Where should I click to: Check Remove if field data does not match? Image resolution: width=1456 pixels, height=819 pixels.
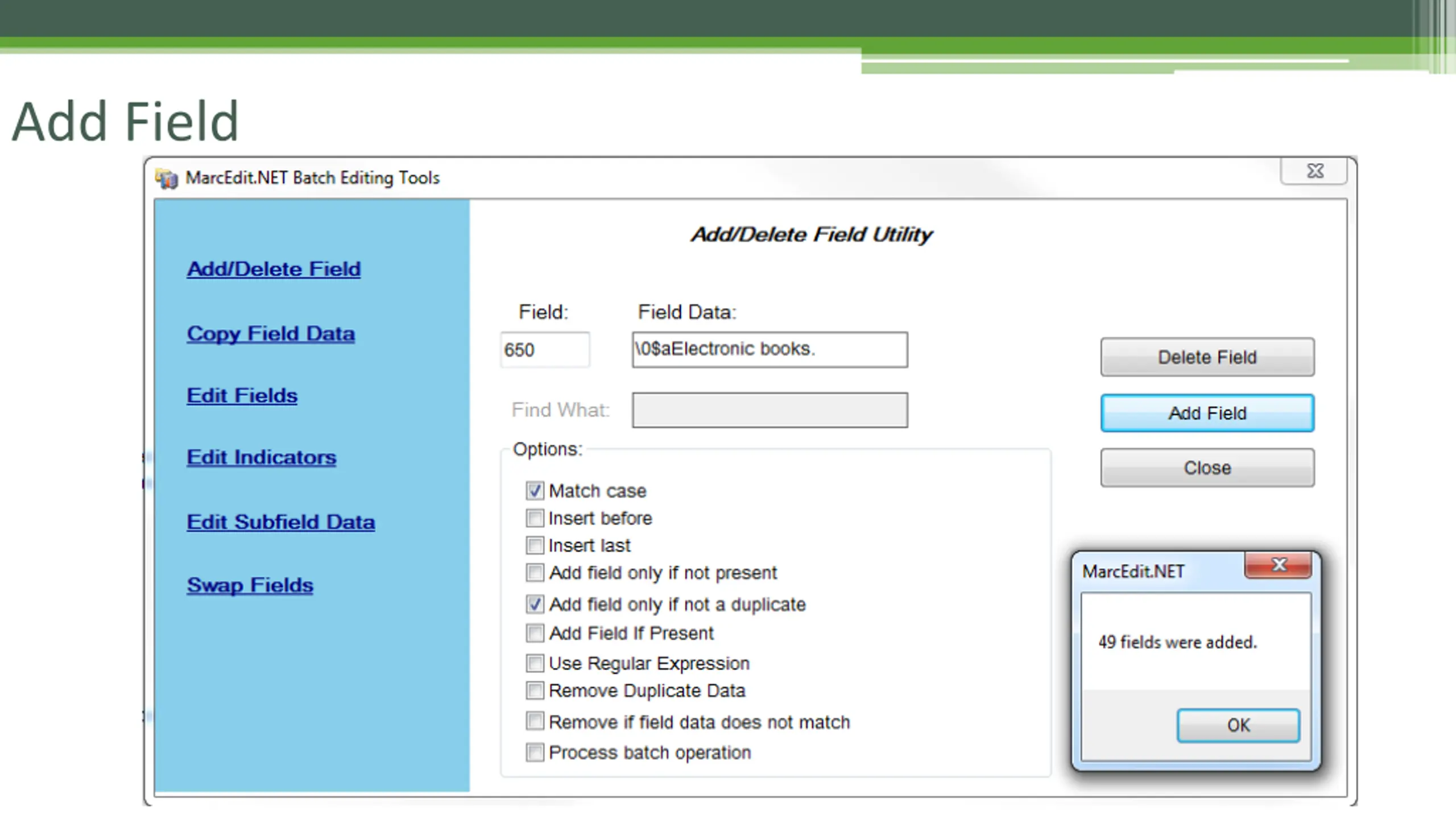(535, 722)
